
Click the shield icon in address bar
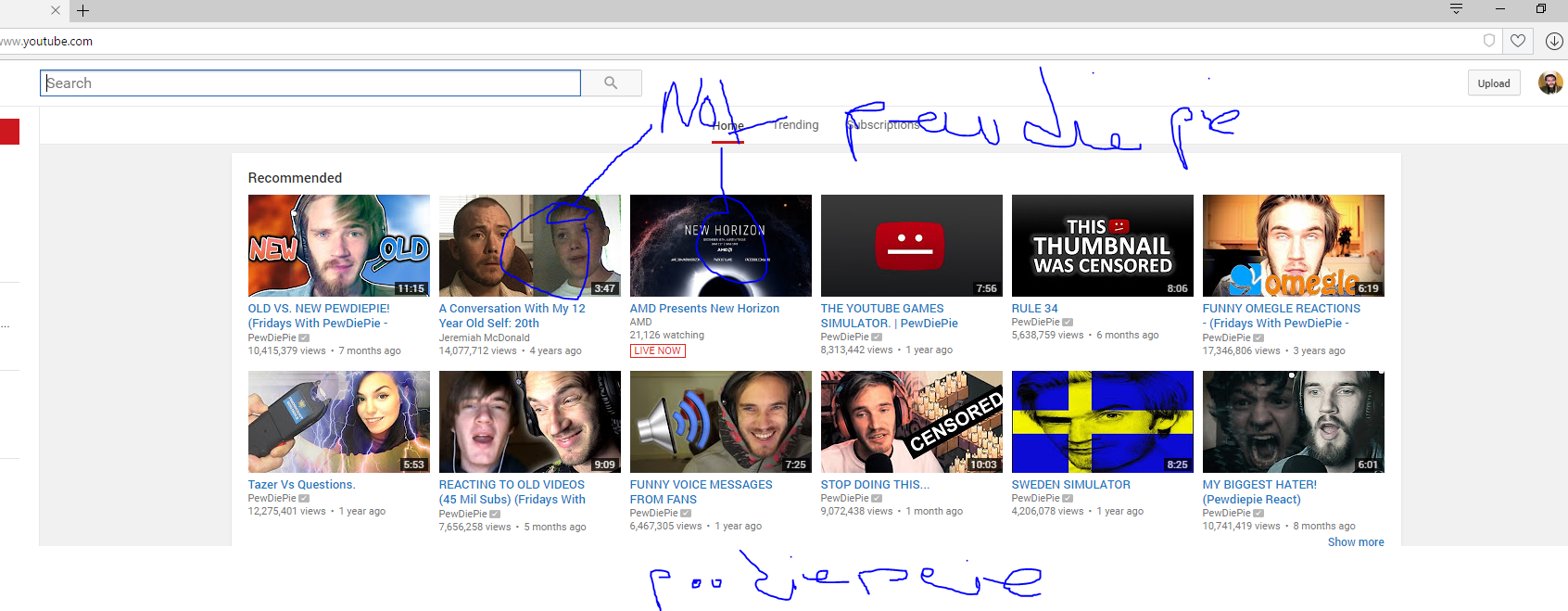click(1489, 41)
